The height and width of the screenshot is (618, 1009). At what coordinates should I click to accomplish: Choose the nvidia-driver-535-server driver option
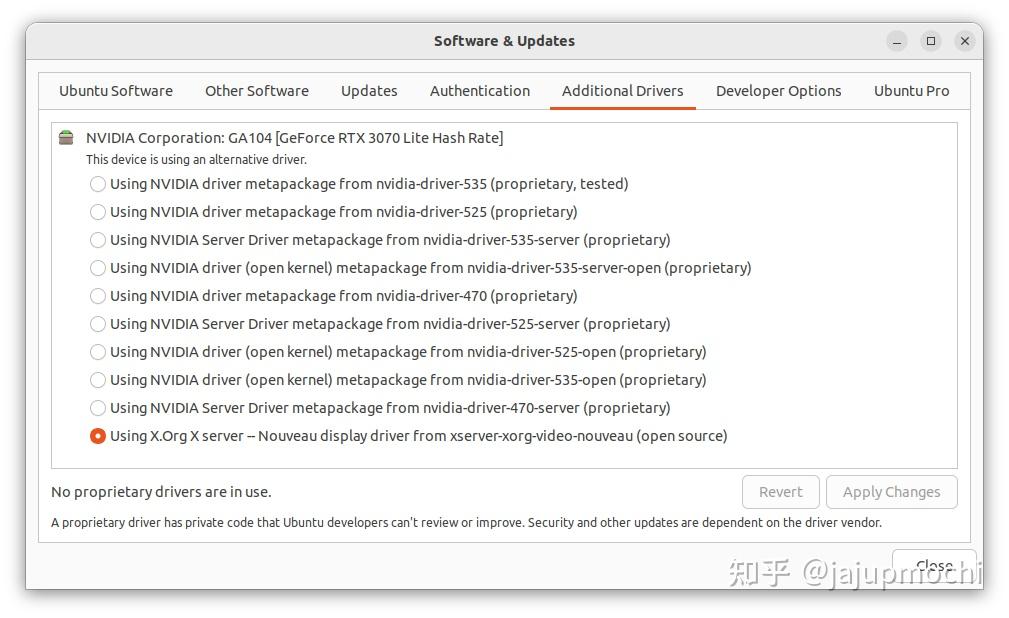97,240
